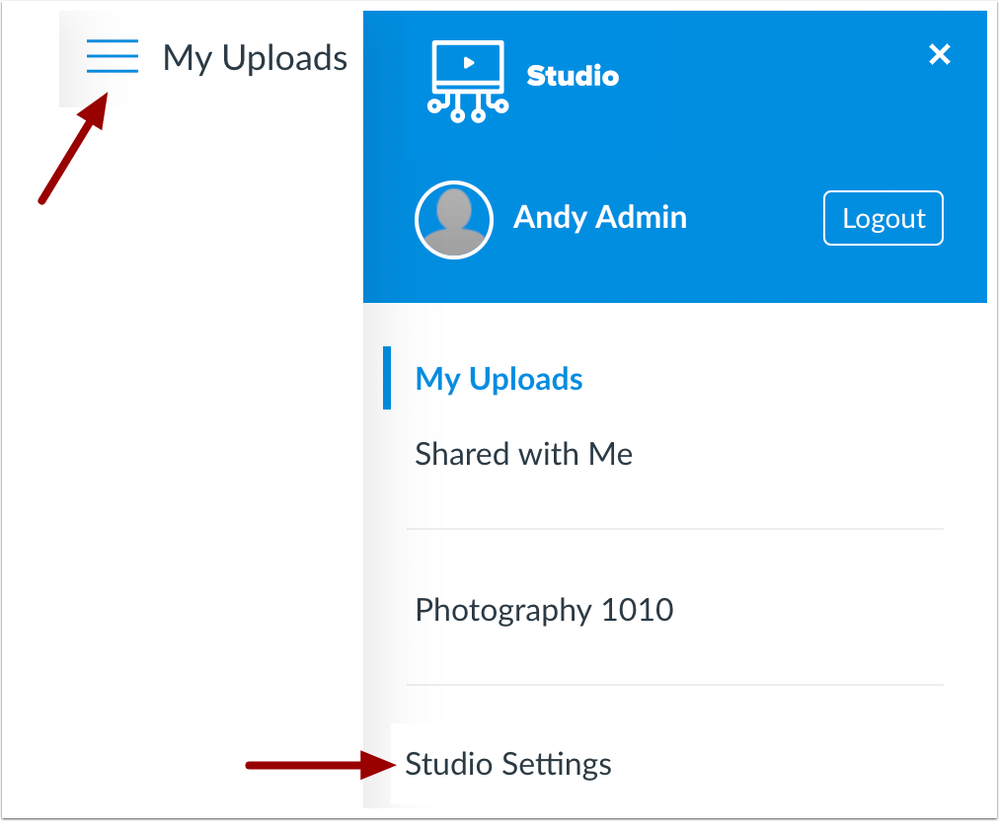Click the Andy Admin name label
The height and width of the screenshot is (821, 999).
[600, 217]
